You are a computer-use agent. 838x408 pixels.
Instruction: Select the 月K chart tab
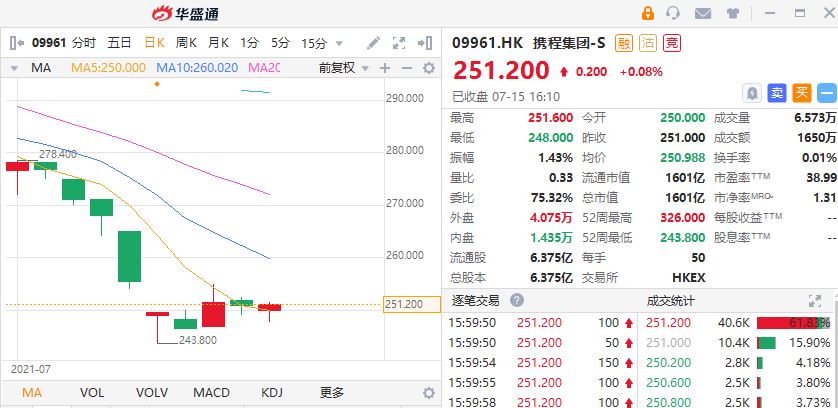[x=218, y=43]
